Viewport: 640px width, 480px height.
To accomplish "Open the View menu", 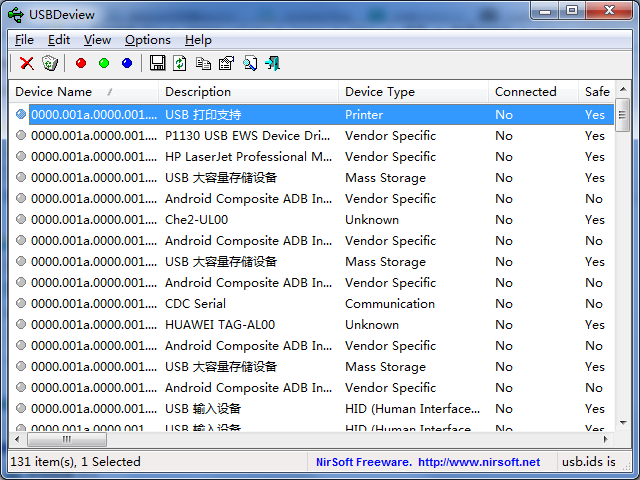I will [x=97, y=40].
